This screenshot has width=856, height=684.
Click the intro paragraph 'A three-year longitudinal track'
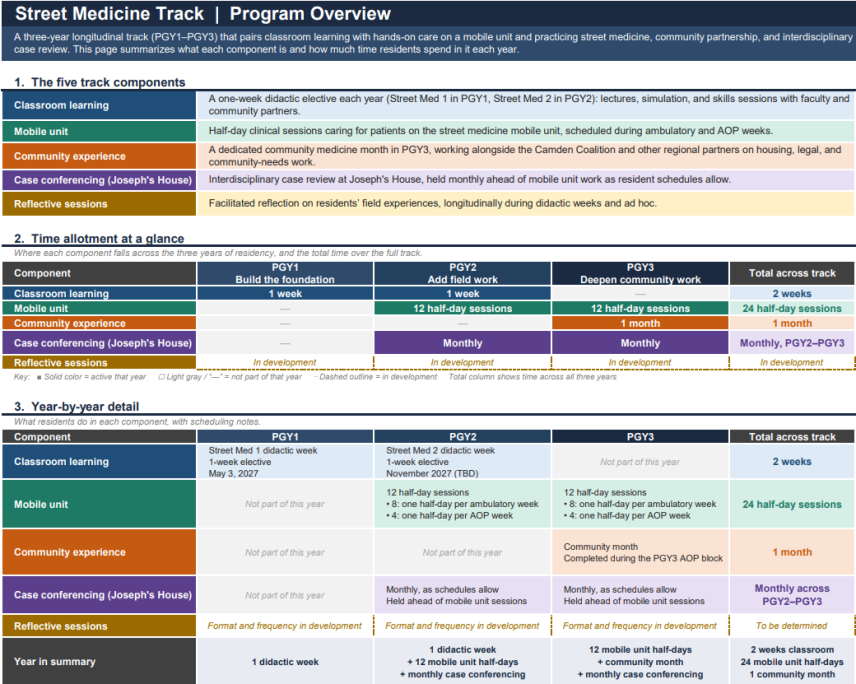point(433,43)
